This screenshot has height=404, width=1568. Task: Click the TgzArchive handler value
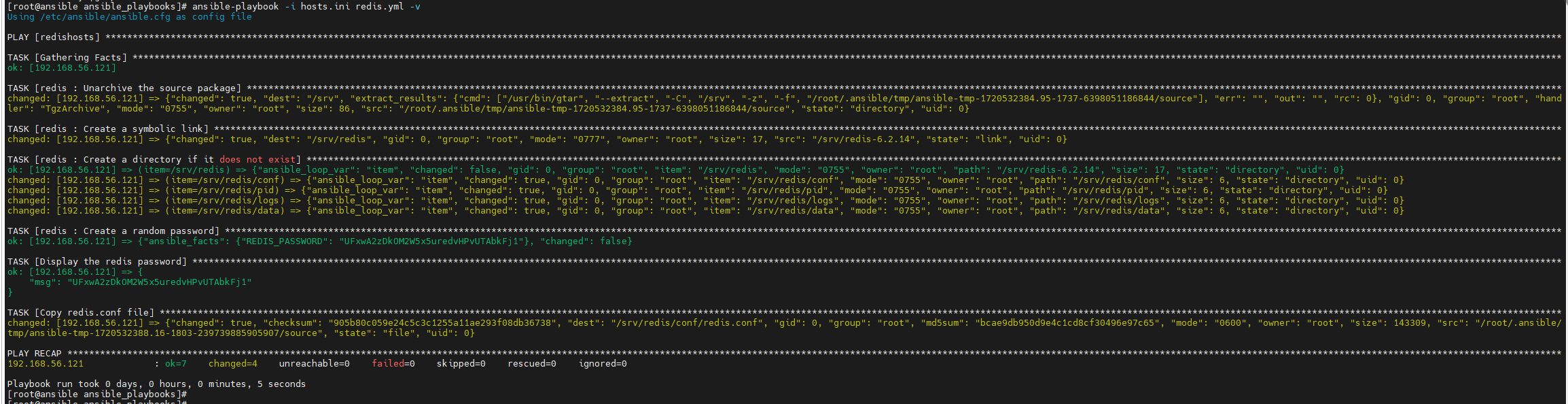click(72, 109)
